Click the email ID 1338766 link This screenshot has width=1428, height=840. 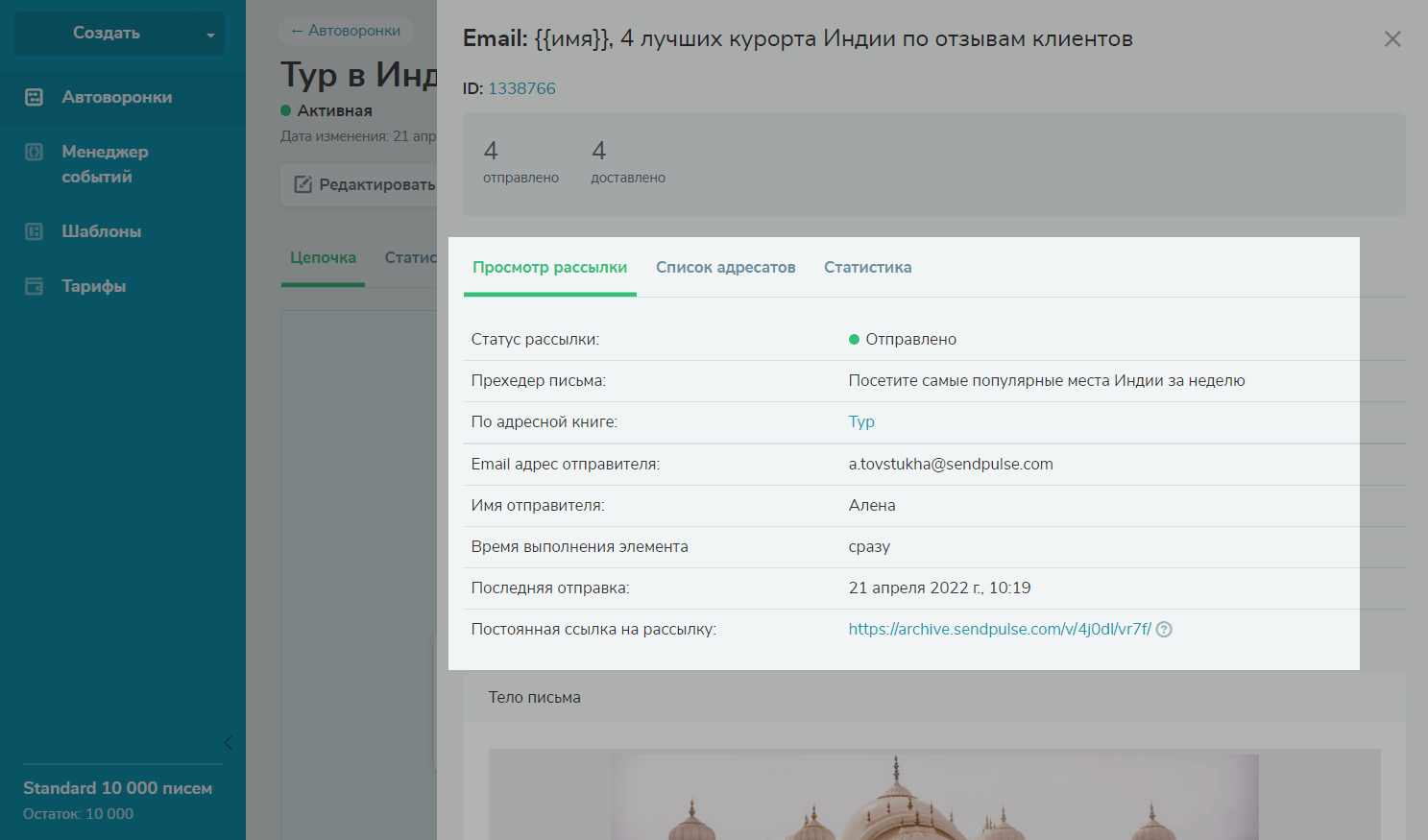click(521, 88)
